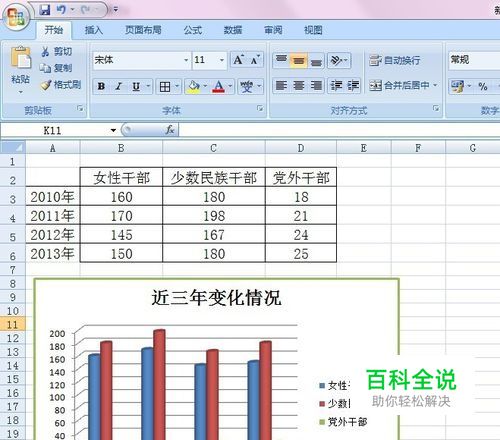Image resolution: width=500 pixels, height=440 pixels.
Task: Open font size dropdown 11
Action: pyautogui.click(x=222, y=60)
